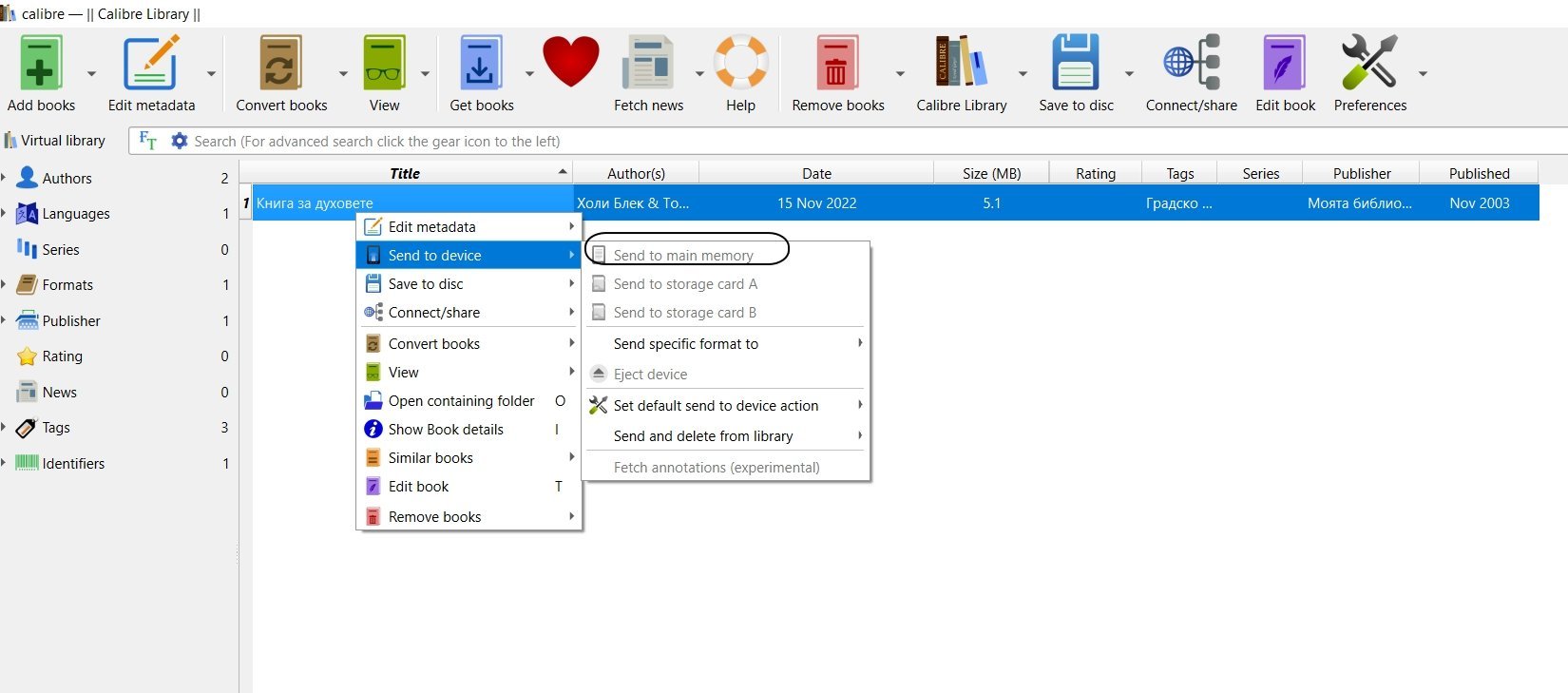This screenshot has height=693, width=1568.
Task: Click the Formats book icon in sidebar
Action: [28, 284]
